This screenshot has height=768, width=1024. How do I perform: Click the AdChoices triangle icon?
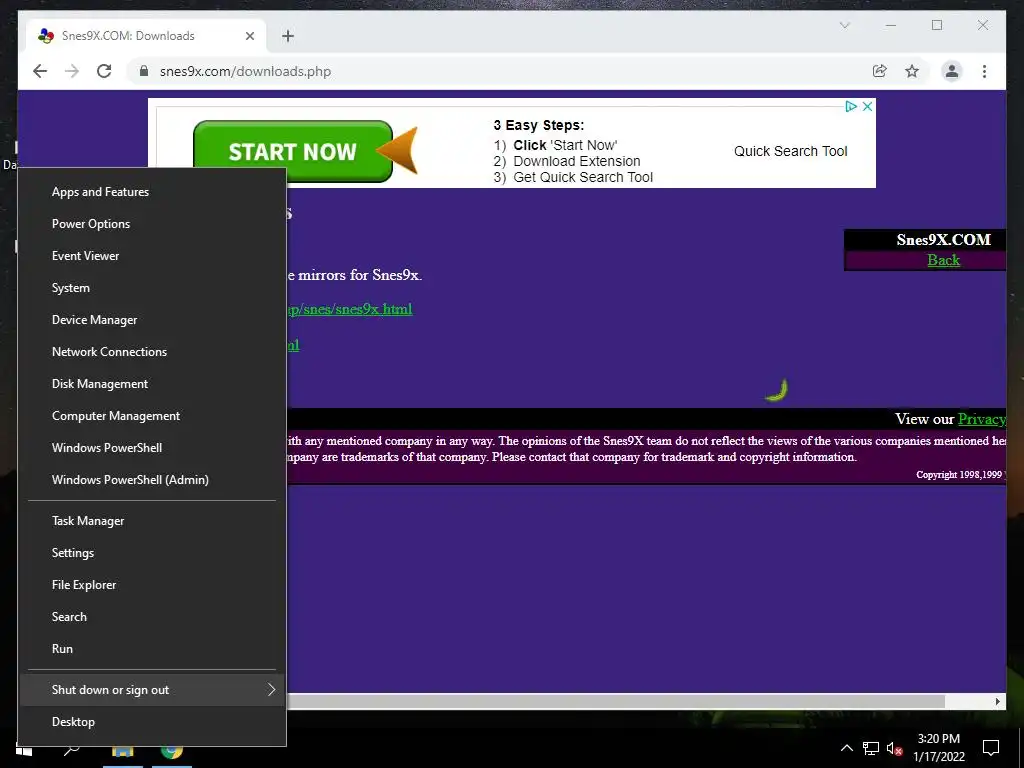[851, 106]
